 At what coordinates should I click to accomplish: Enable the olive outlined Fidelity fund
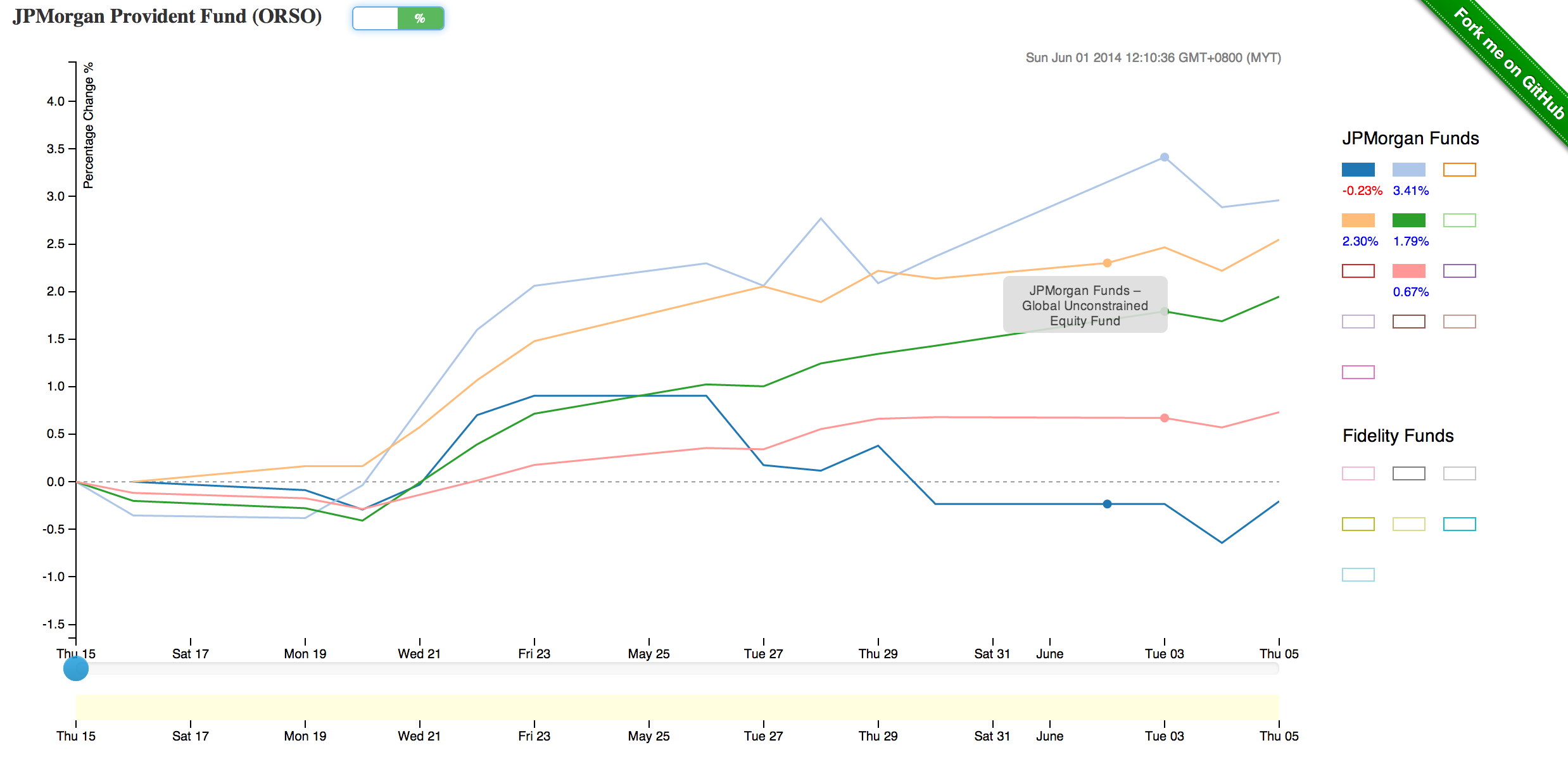point(1358,524)
